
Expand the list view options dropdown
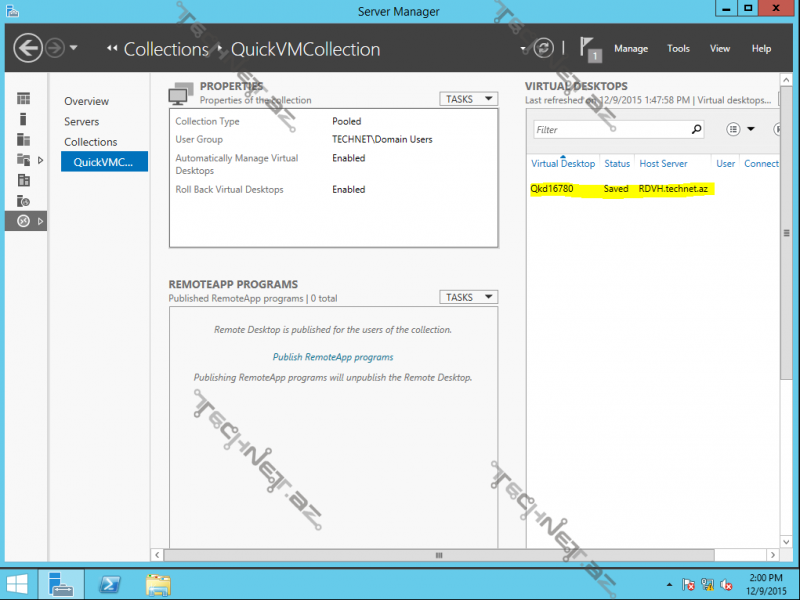click(740, 130)
